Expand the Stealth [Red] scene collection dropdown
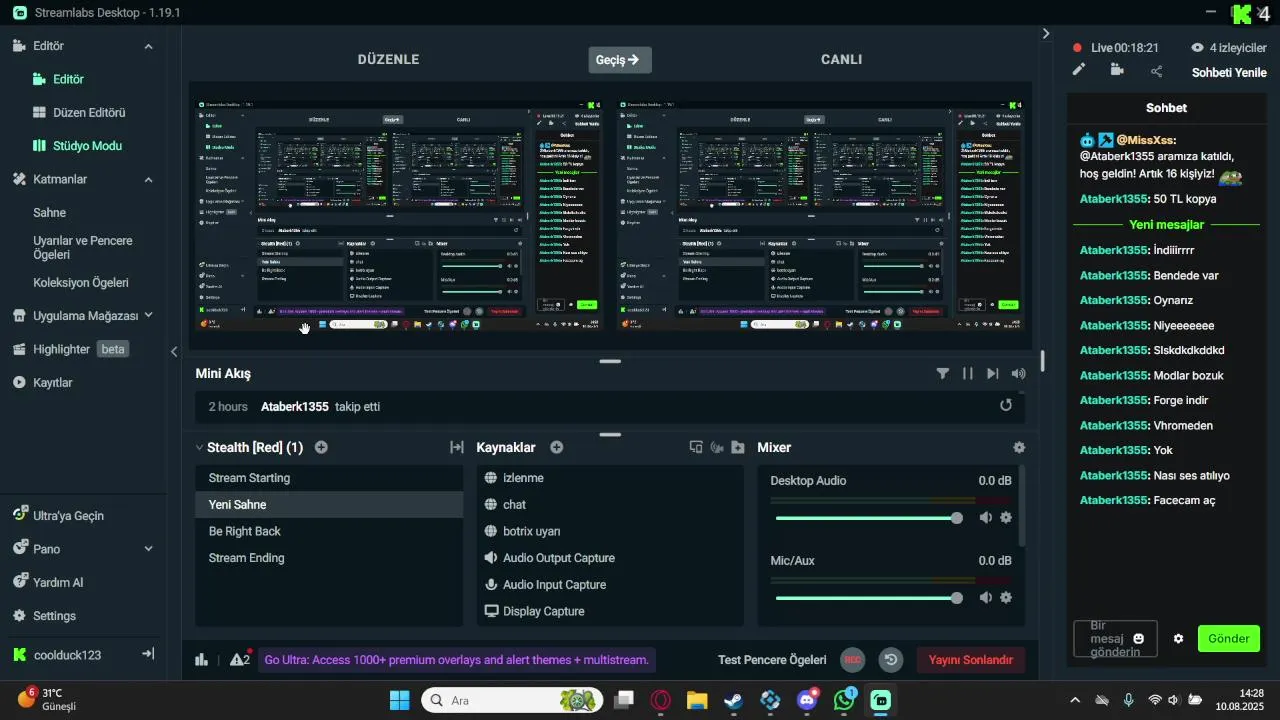 point(248,448)
